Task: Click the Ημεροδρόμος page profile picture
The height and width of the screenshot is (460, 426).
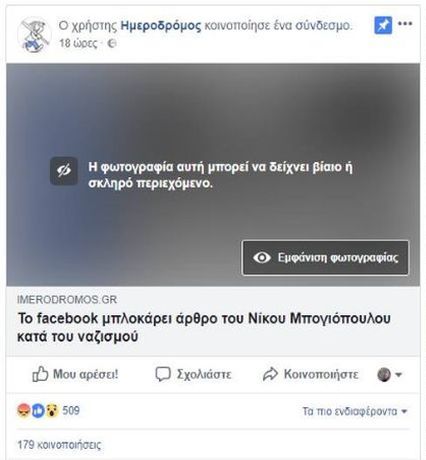Action: coord(34,35)
